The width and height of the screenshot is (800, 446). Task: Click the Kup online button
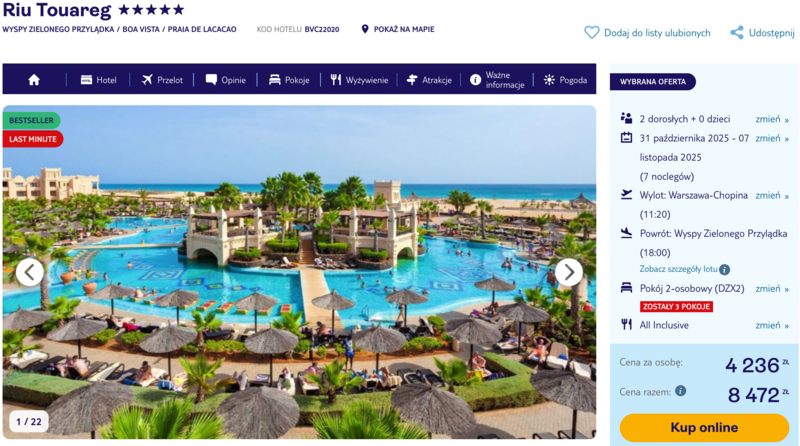click(704, 428)
